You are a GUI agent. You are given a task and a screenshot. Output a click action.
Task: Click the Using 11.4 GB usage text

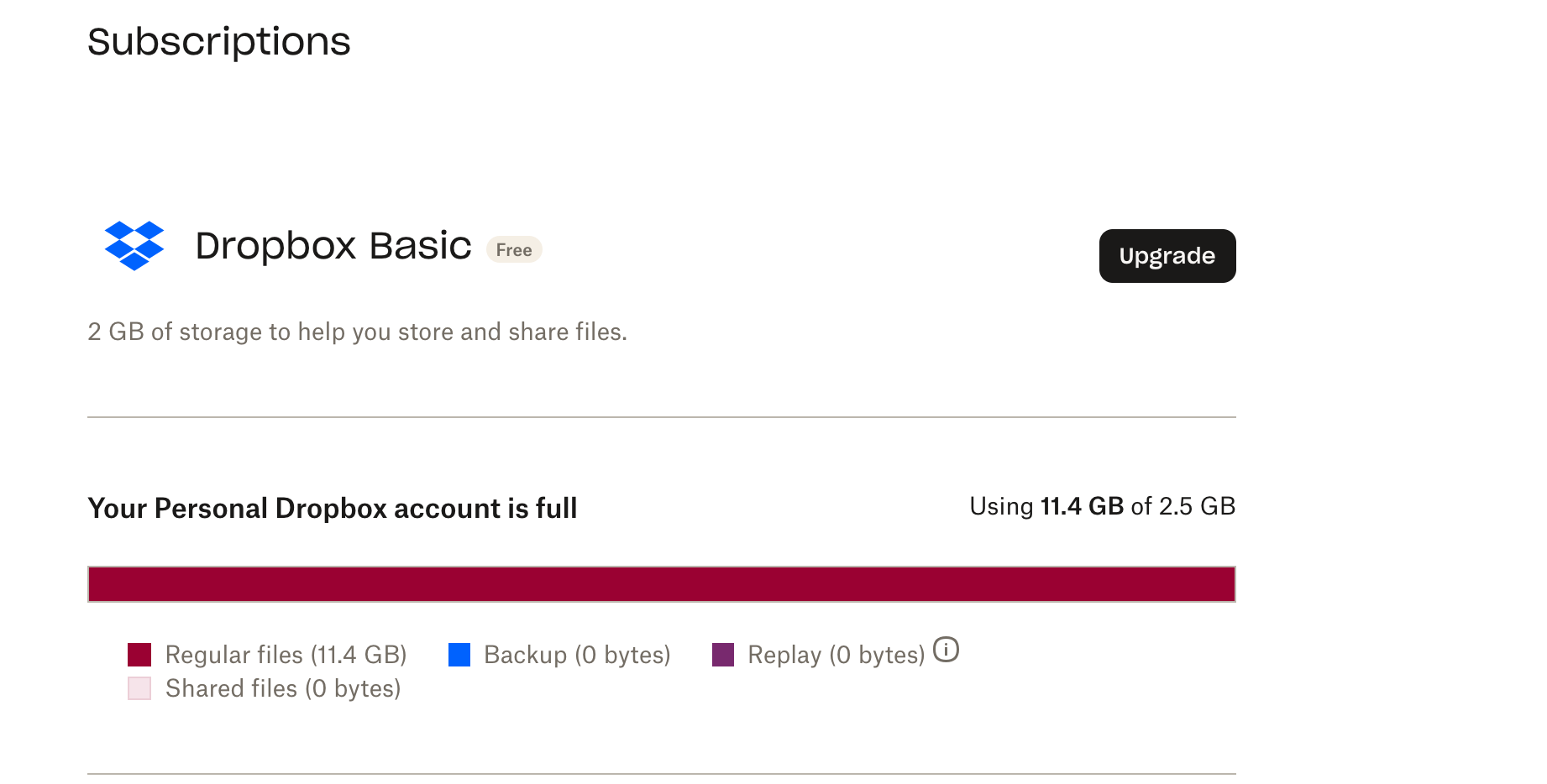tap(1102, 506)
